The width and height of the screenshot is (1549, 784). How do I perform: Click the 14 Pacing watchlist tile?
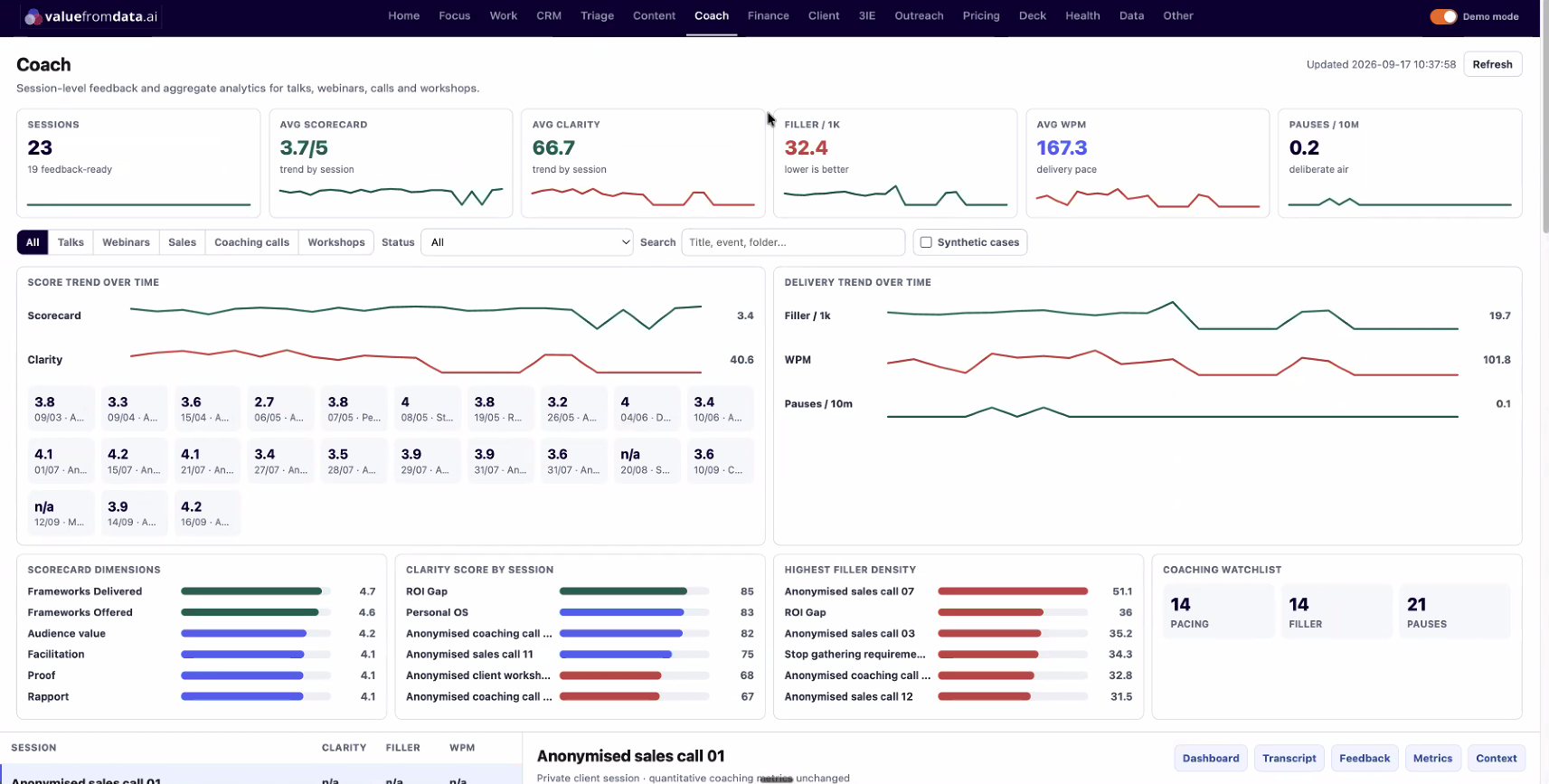(1218, 612)
